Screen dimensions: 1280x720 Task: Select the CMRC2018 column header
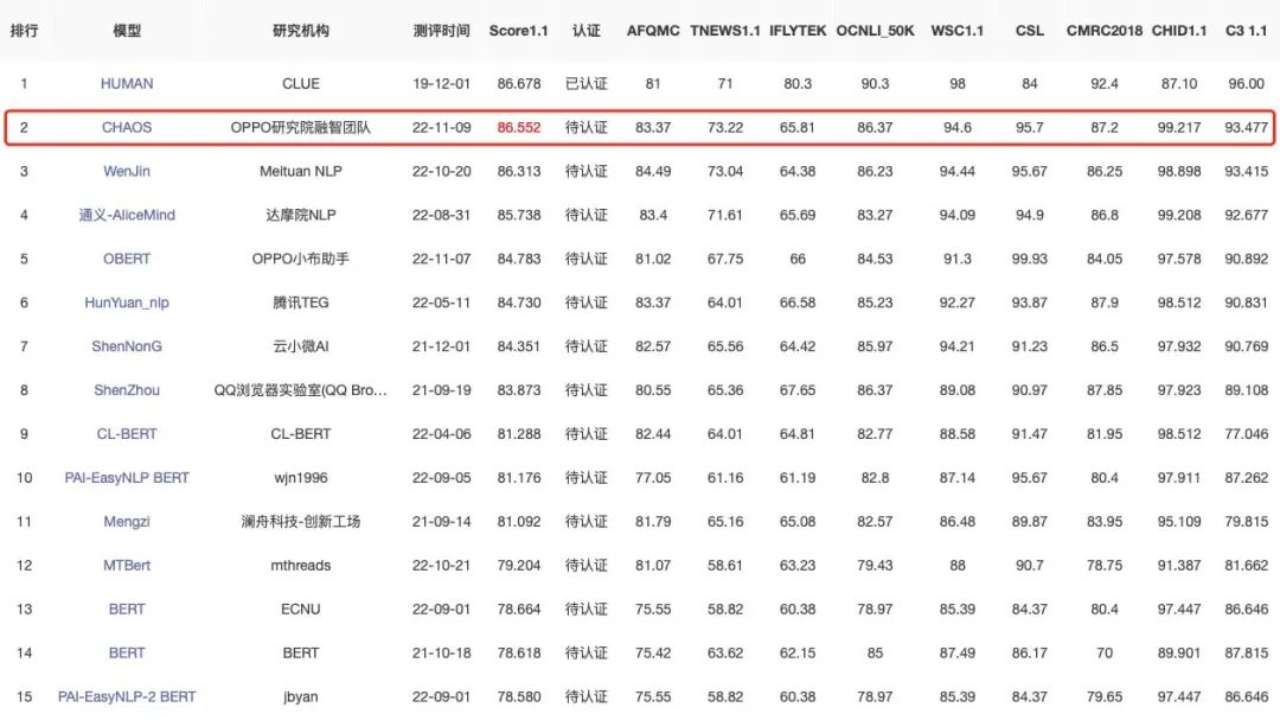[x=1104, y=31]
